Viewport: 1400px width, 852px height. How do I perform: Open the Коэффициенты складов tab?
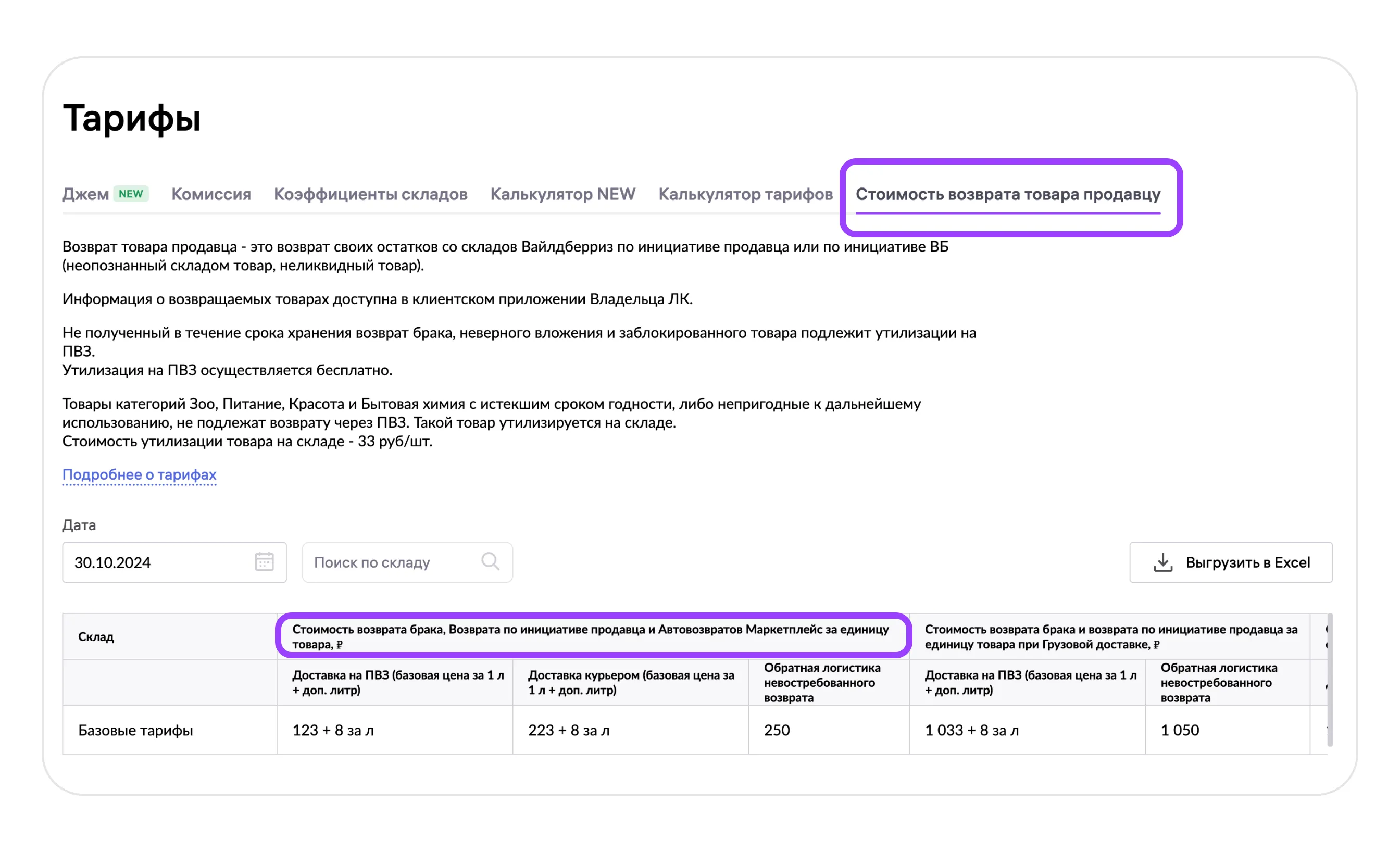(x=370, y=194)
